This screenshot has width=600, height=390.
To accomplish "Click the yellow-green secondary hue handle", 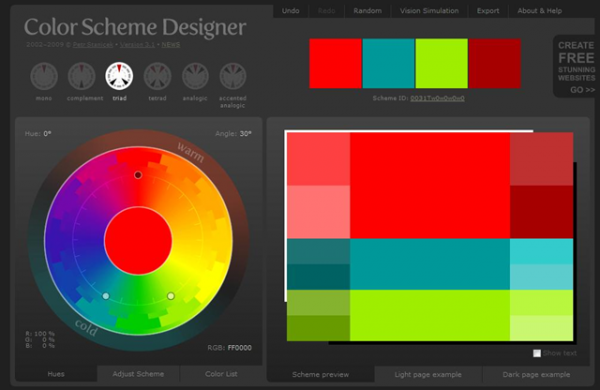I will pyautogui.click(x=171, y=296).
